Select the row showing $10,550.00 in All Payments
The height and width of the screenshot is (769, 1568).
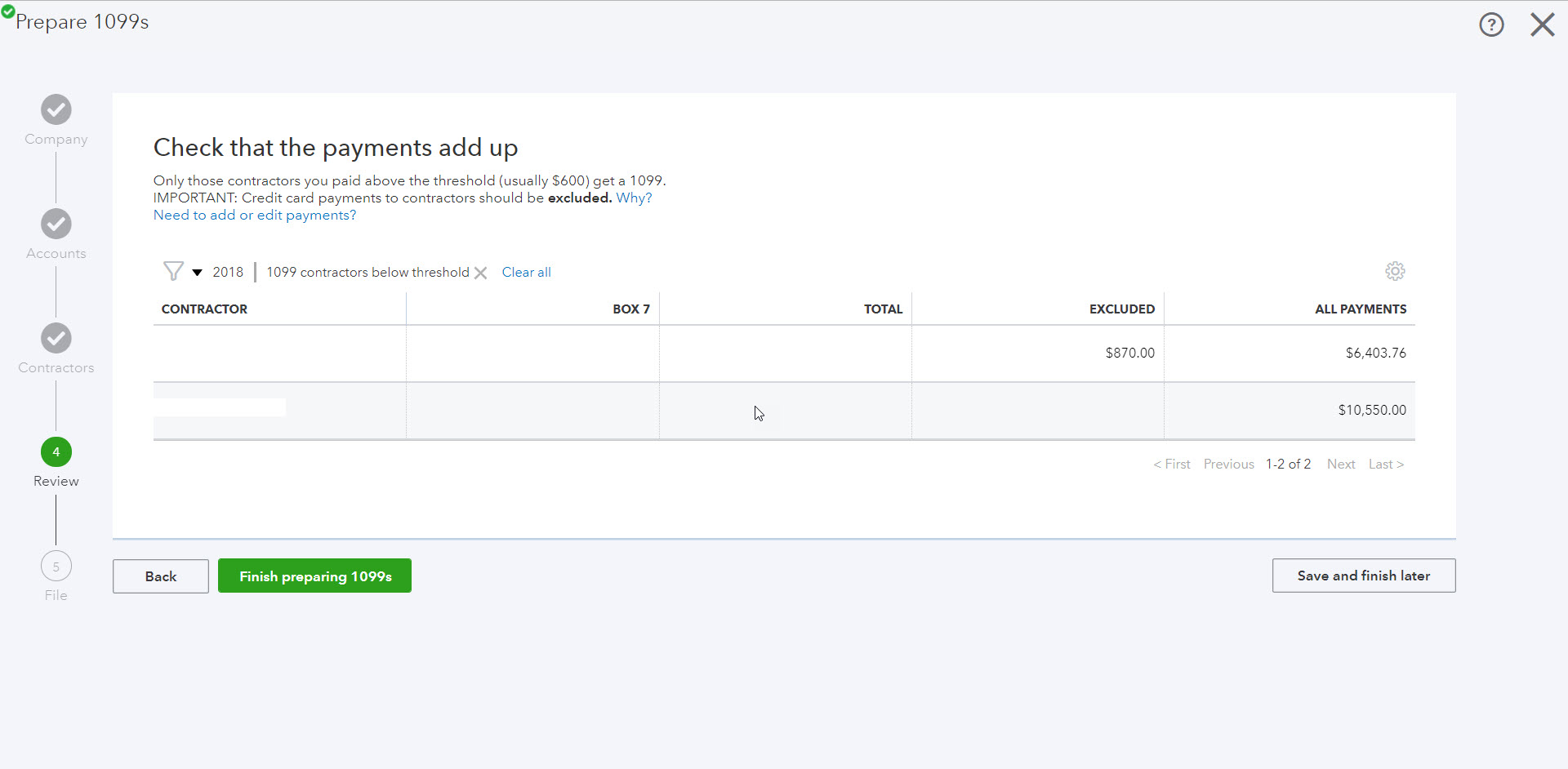784,411
